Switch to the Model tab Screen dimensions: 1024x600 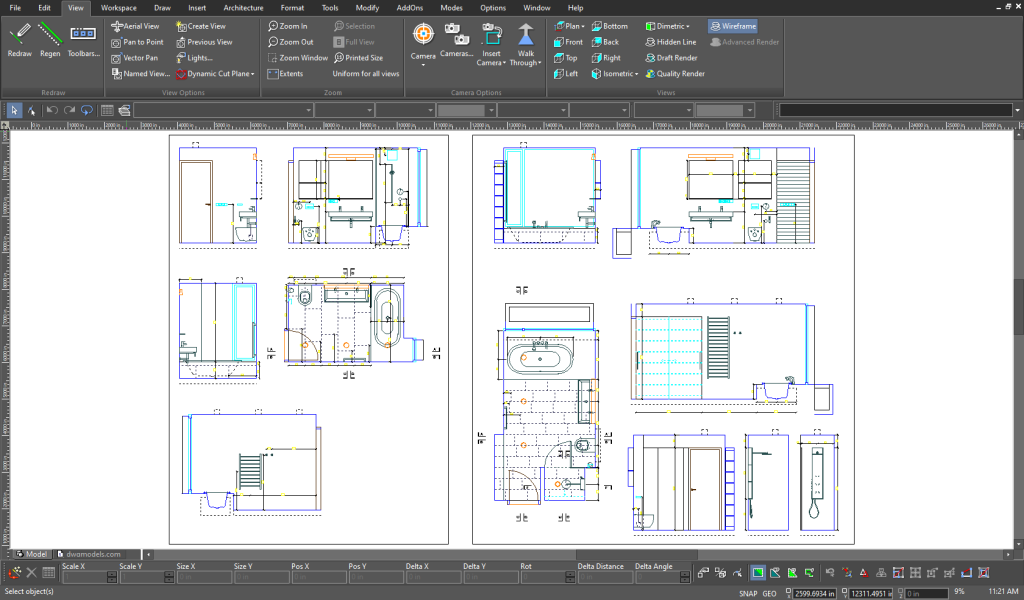click(x=31, y=554)
